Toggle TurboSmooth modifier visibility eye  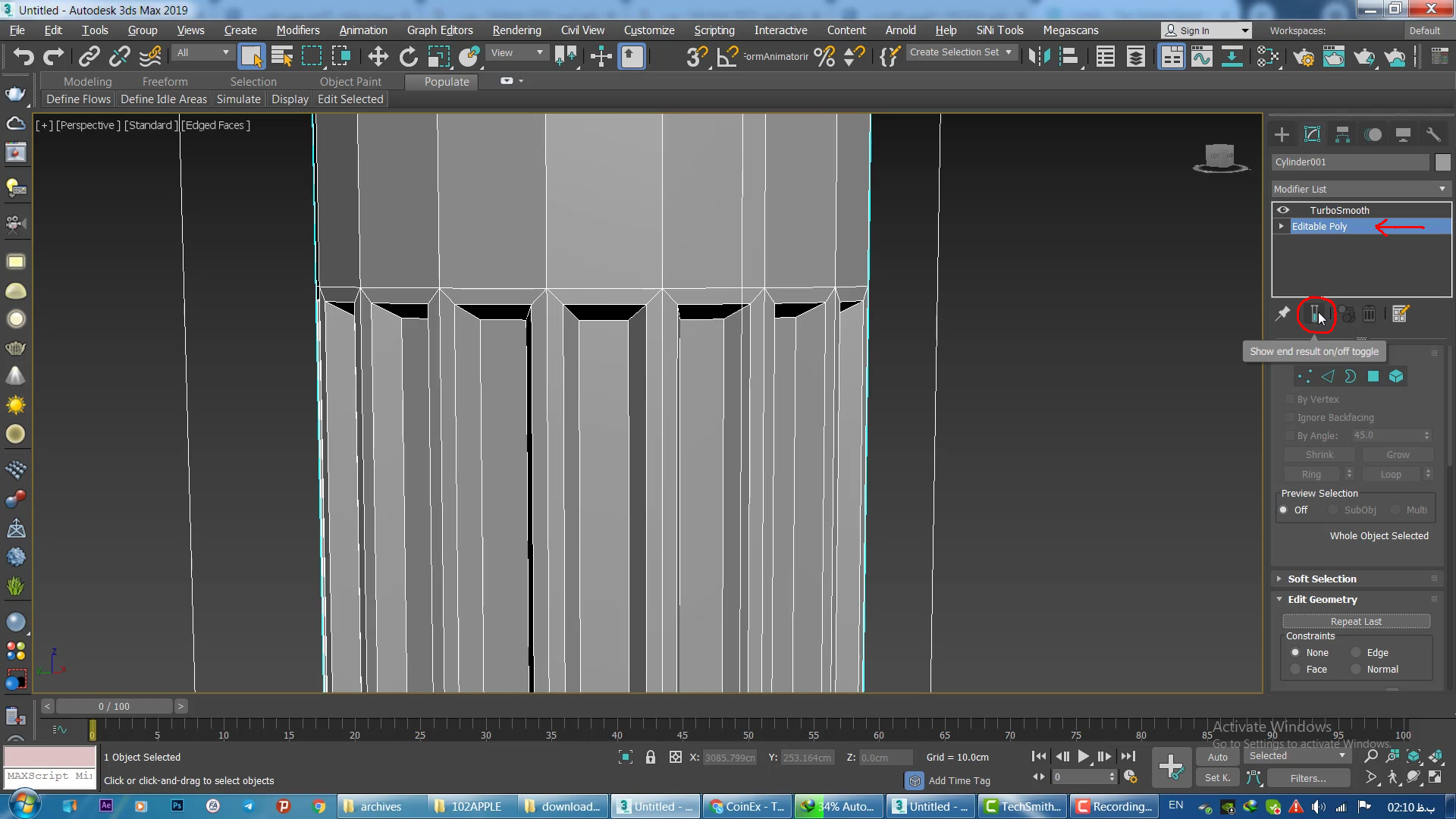pos(1283,210)
